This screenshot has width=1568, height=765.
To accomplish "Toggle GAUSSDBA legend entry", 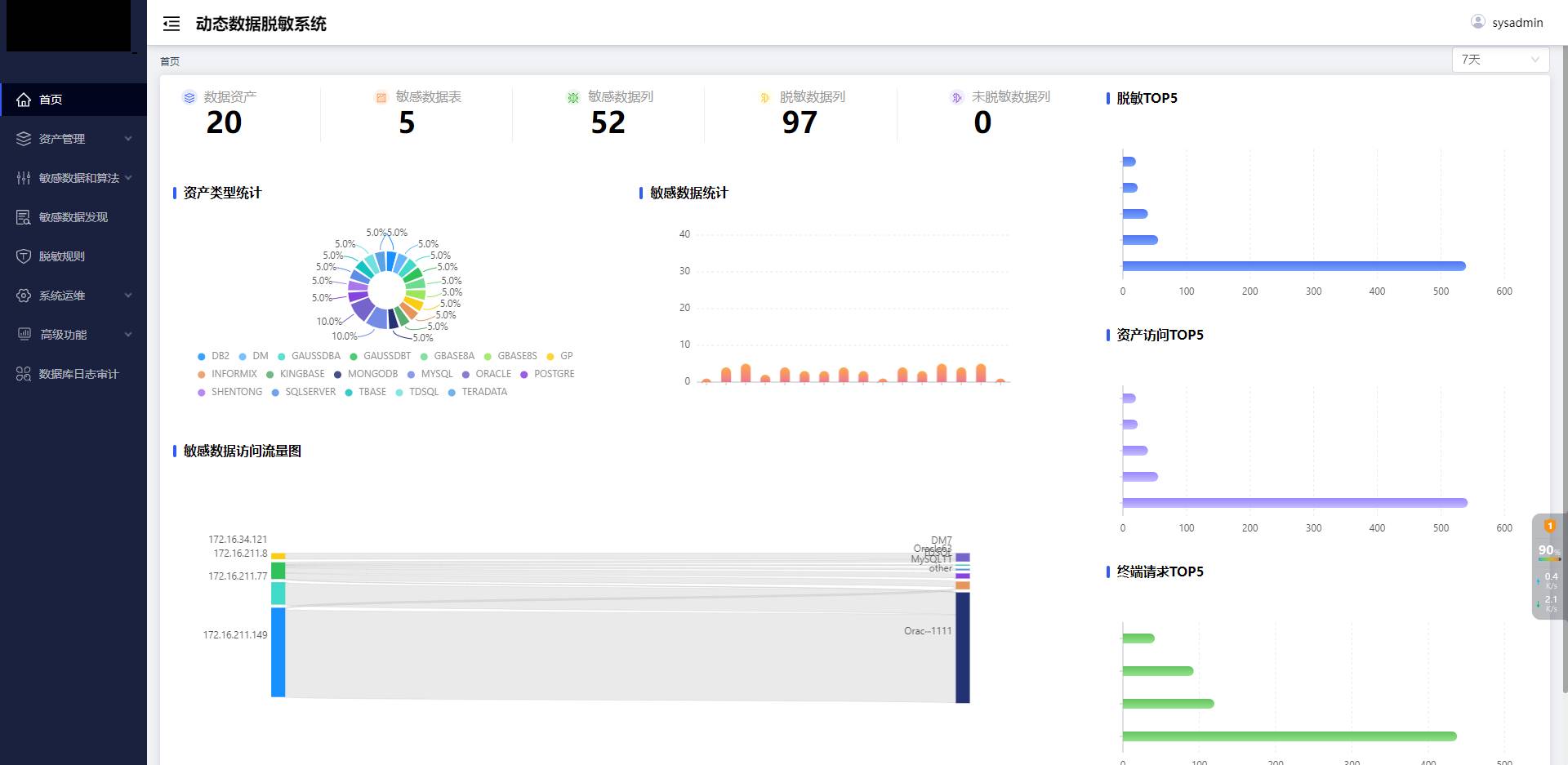I will coord(309,356).
